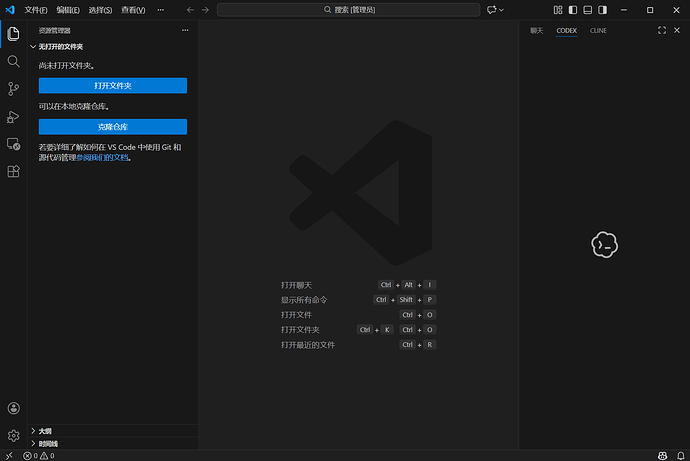Open the notifications bell
This screenshot has height=461, width=690.
[x=681, y=456]
